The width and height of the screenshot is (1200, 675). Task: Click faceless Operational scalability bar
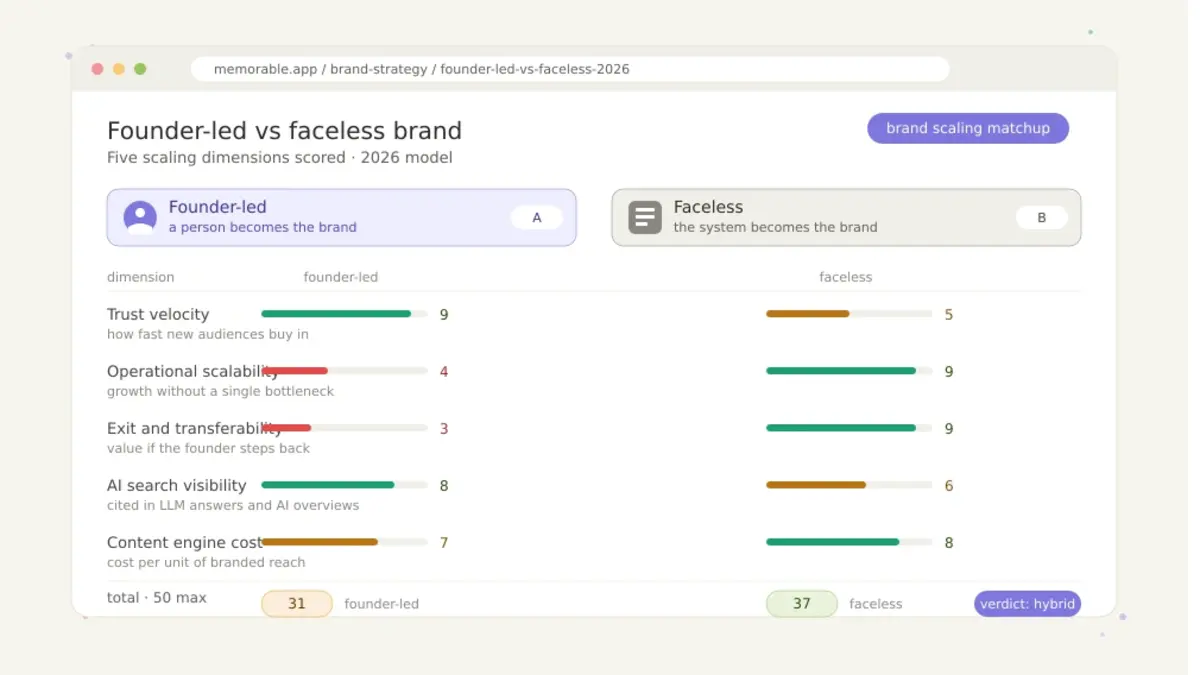(x=849, y=371)
